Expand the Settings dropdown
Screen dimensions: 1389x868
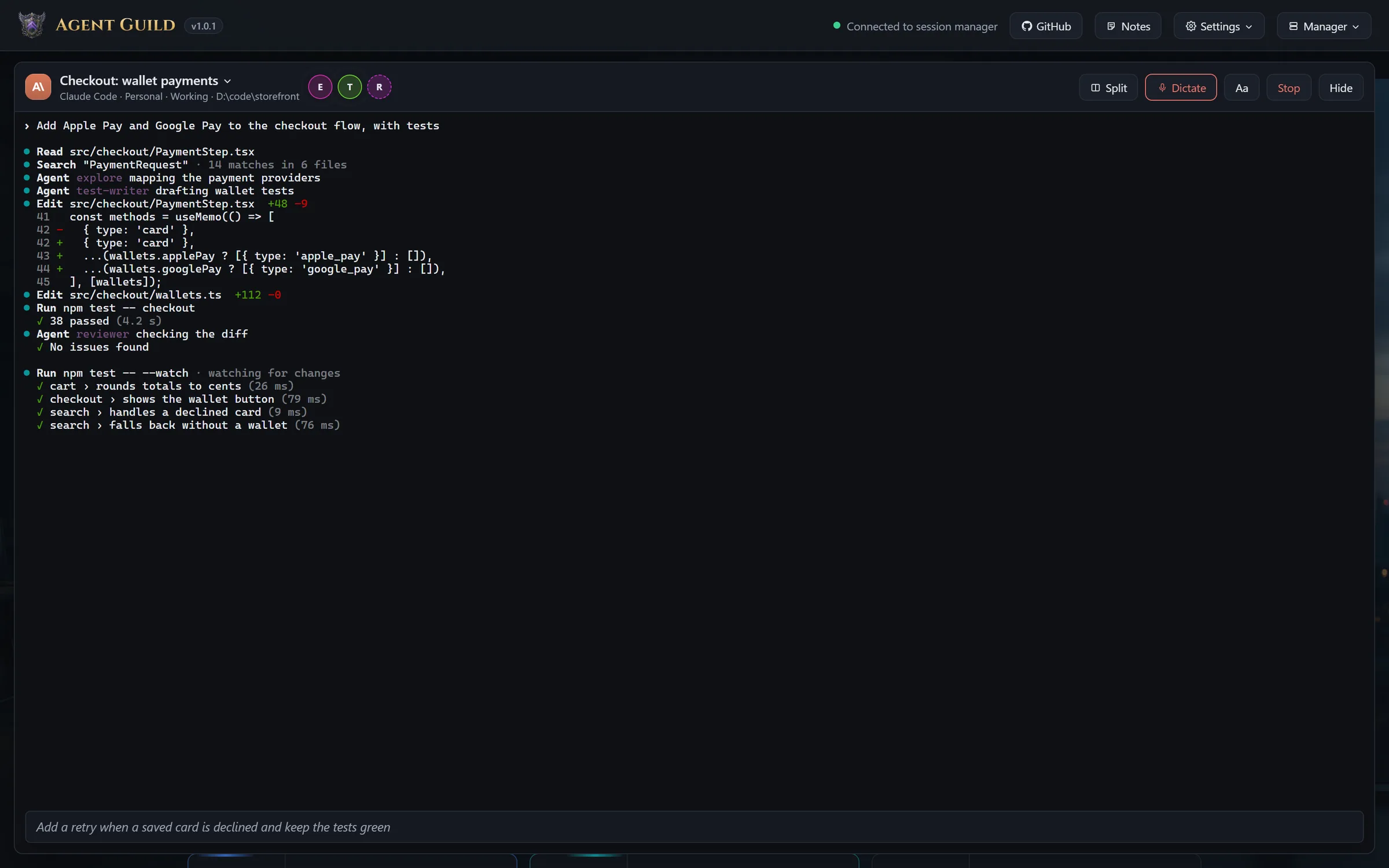[x=1219, y=26]
